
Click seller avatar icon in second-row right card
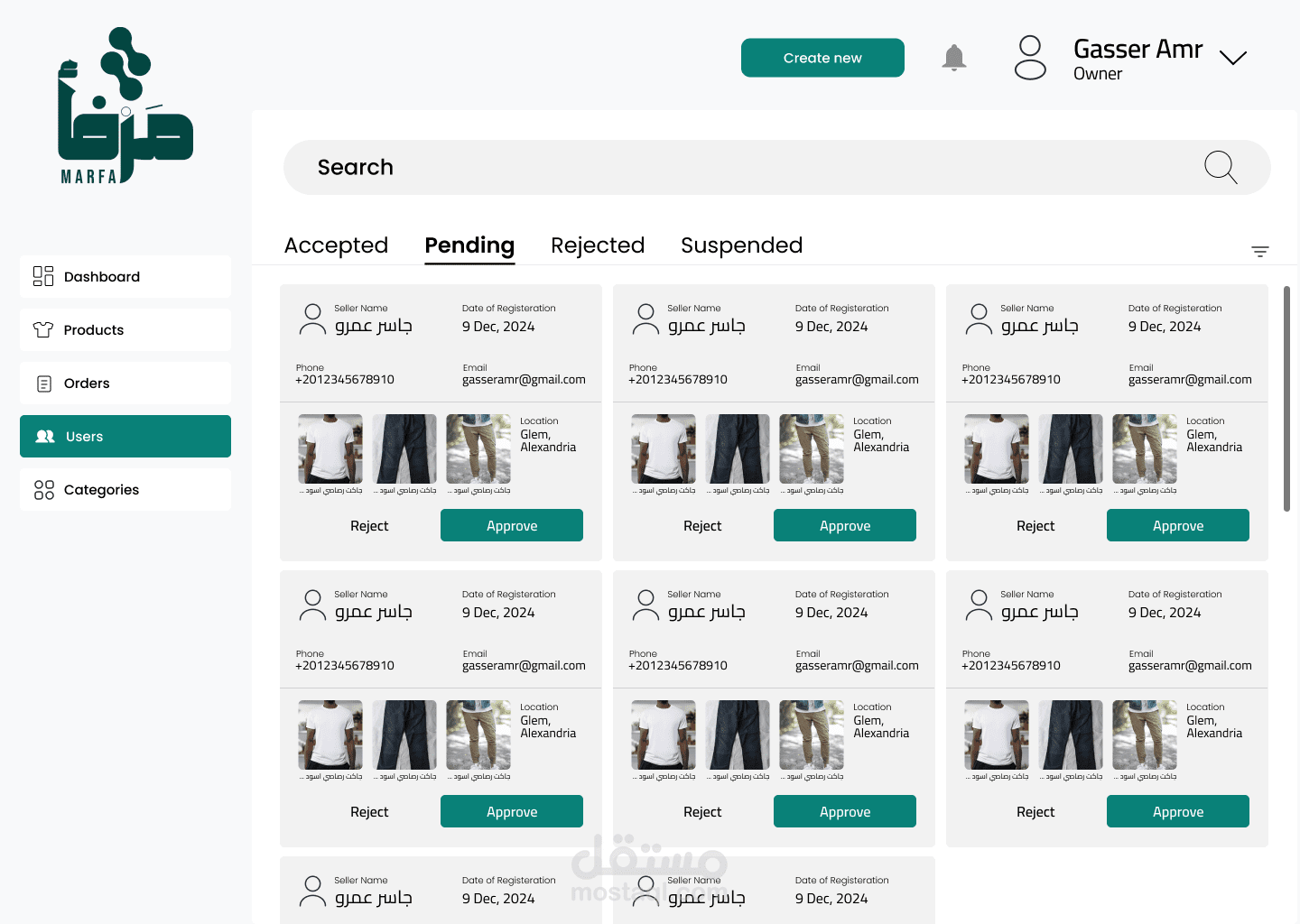coord(979,605)
